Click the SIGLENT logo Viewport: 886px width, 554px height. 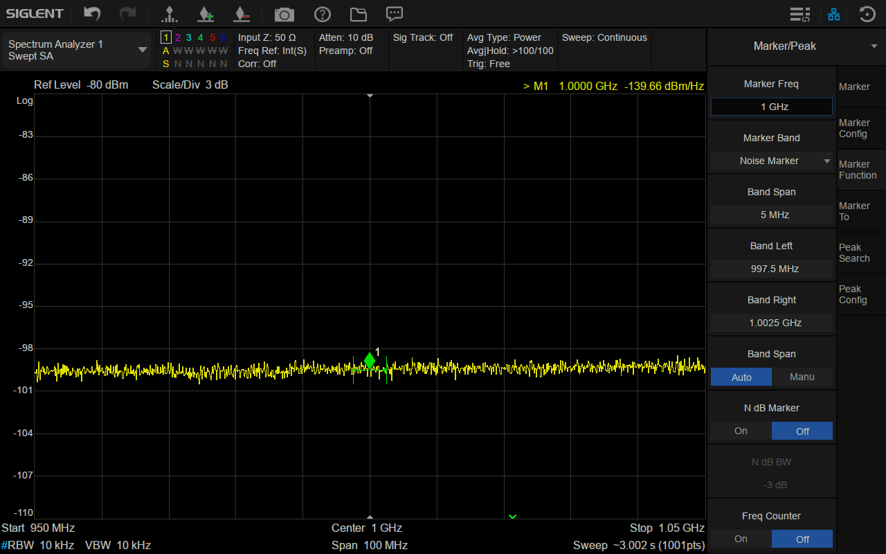34,14
